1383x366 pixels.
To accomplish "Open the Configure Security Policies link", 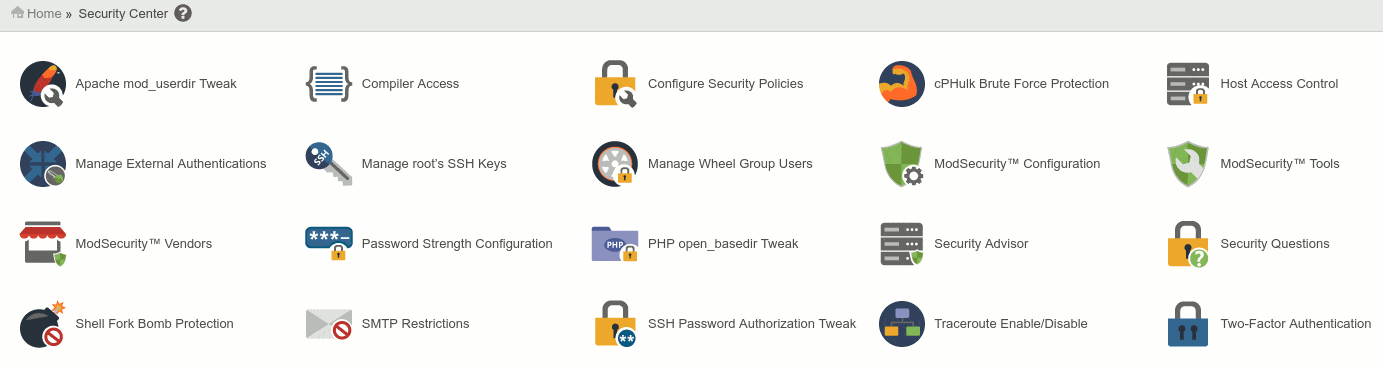I will tap(725, 84).
